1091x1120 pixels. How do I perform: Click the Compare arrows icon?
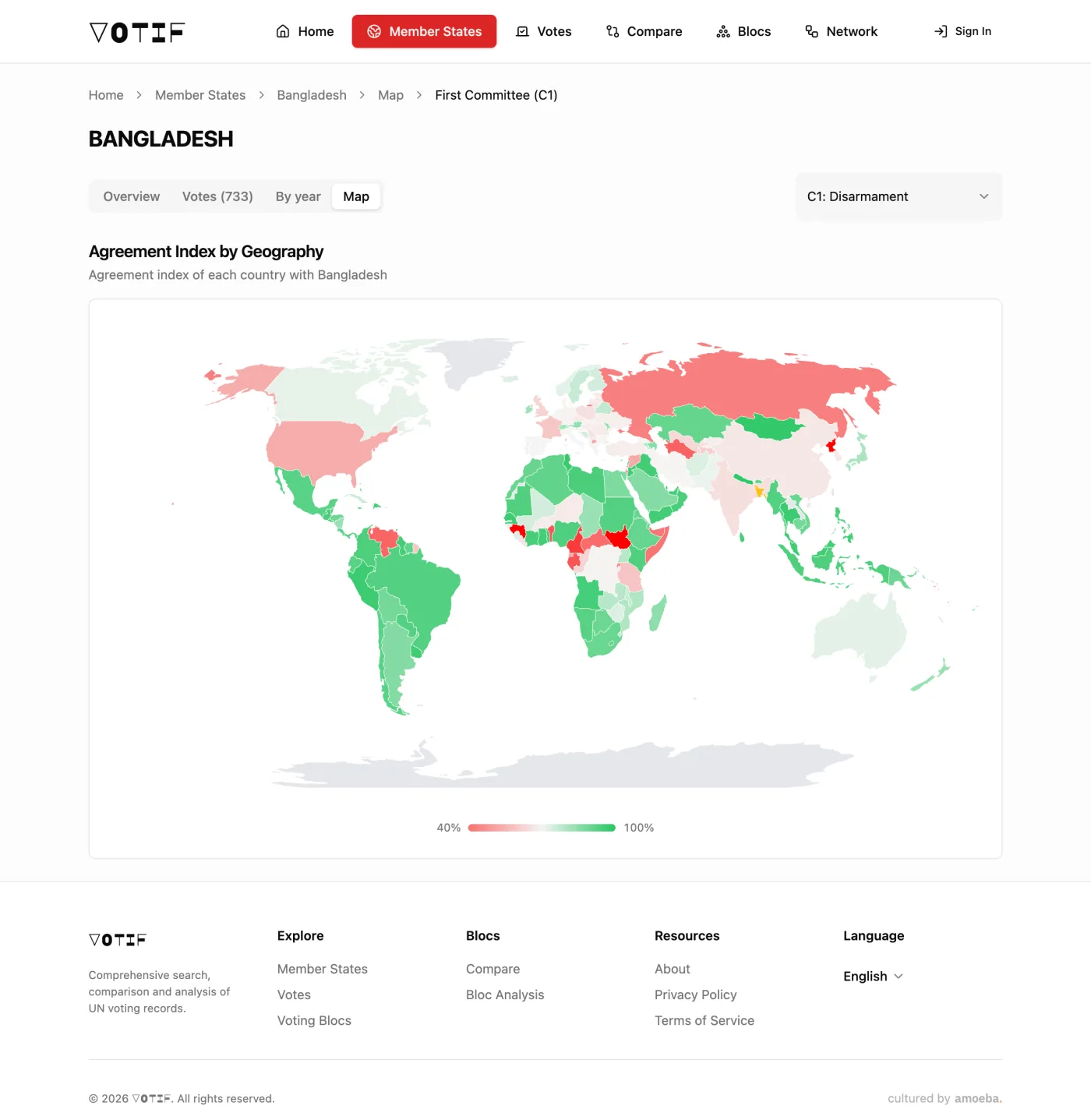click(x=613, y=31)
